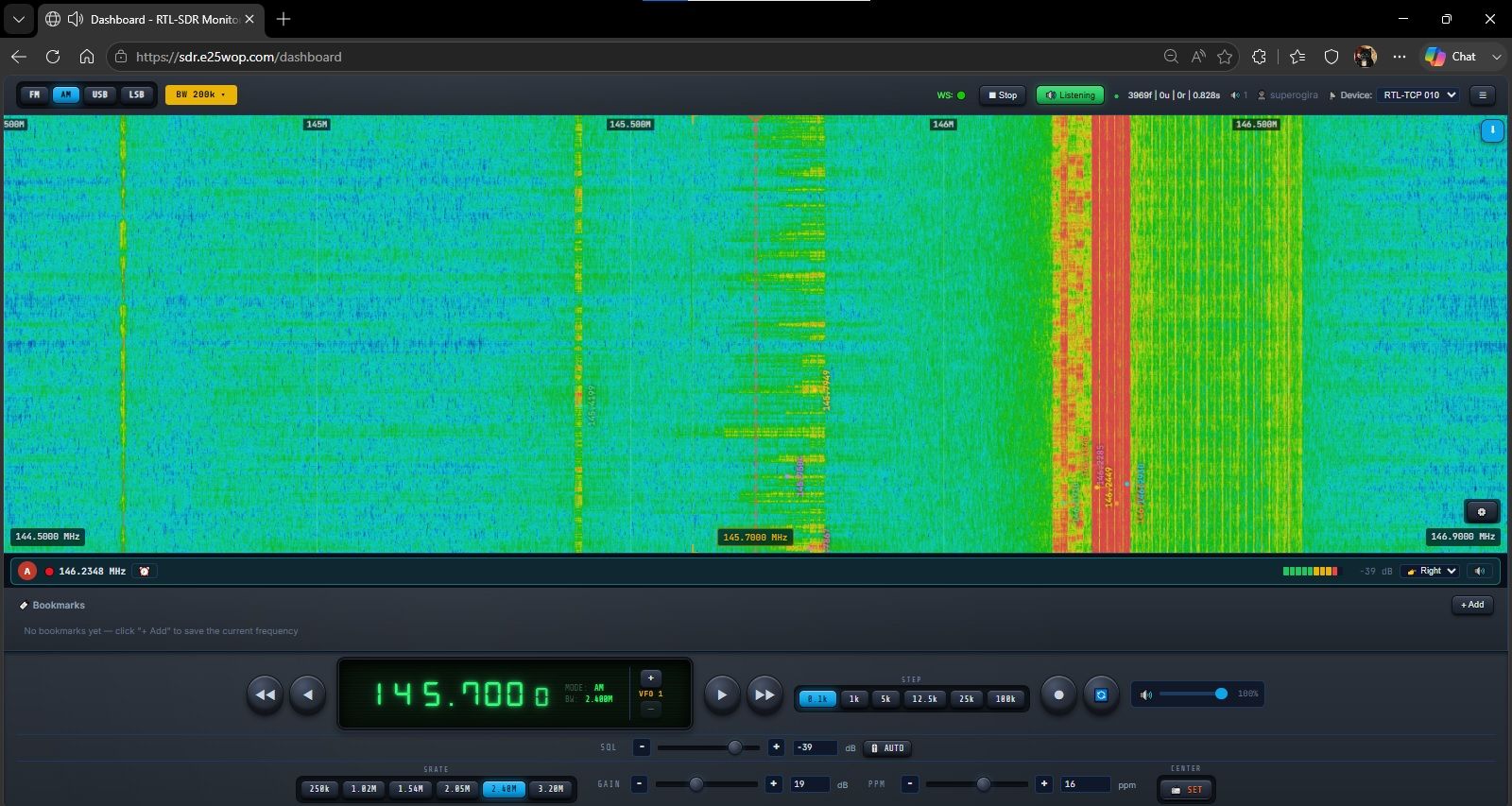
Task: Set tuning step to 0.1k
Action: click(817, 698)
